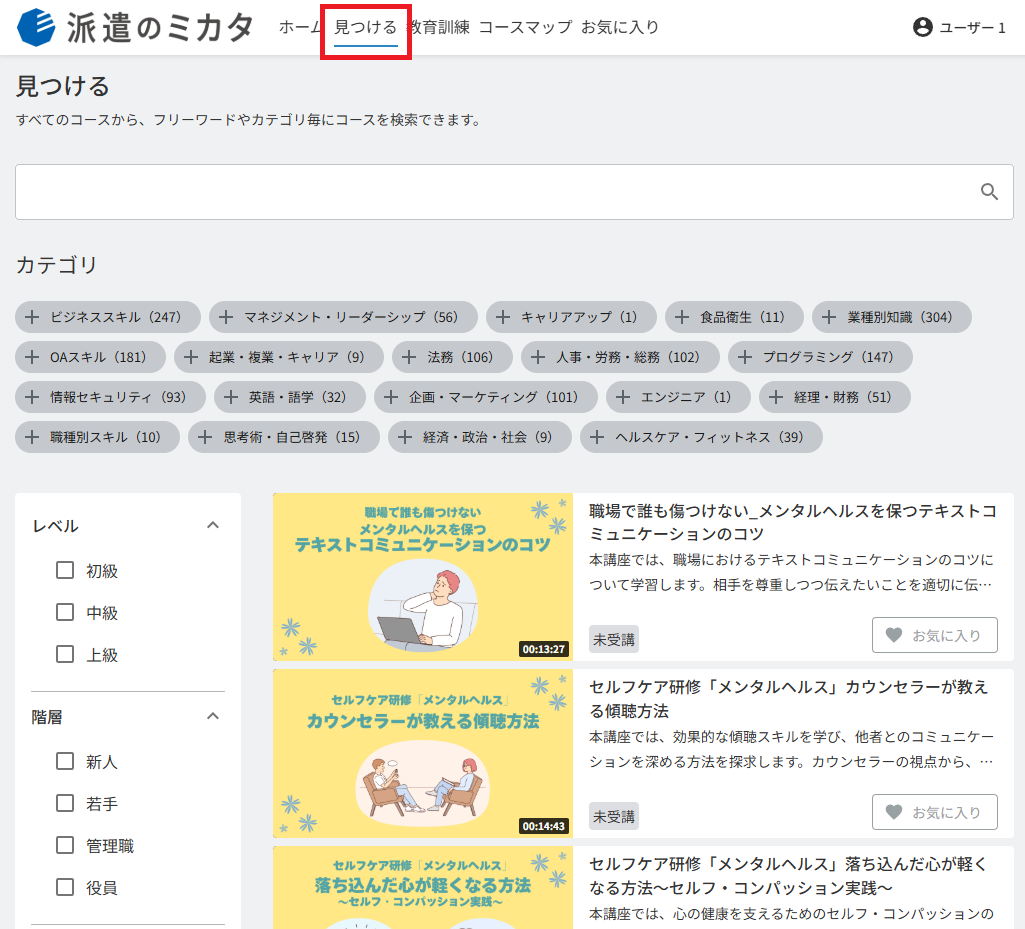This screenshot has width=1025, height=929.
Task: Switch to the コースマップ tab
Action: [x=526, y=27]
